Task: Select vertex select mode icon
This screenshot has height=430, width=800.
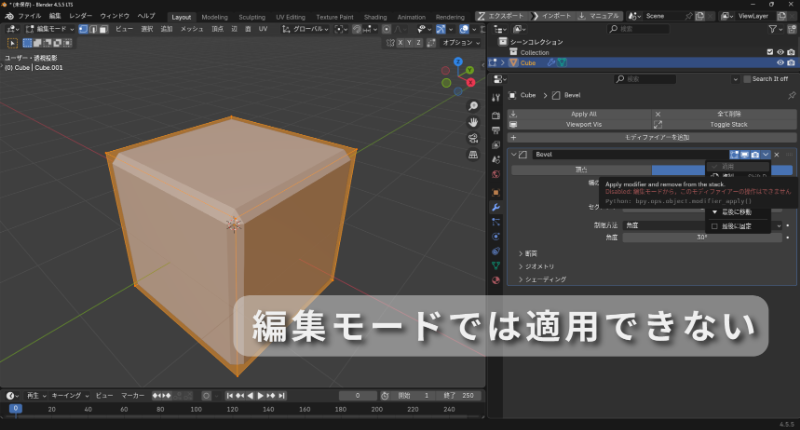Action: click(83, 29)
